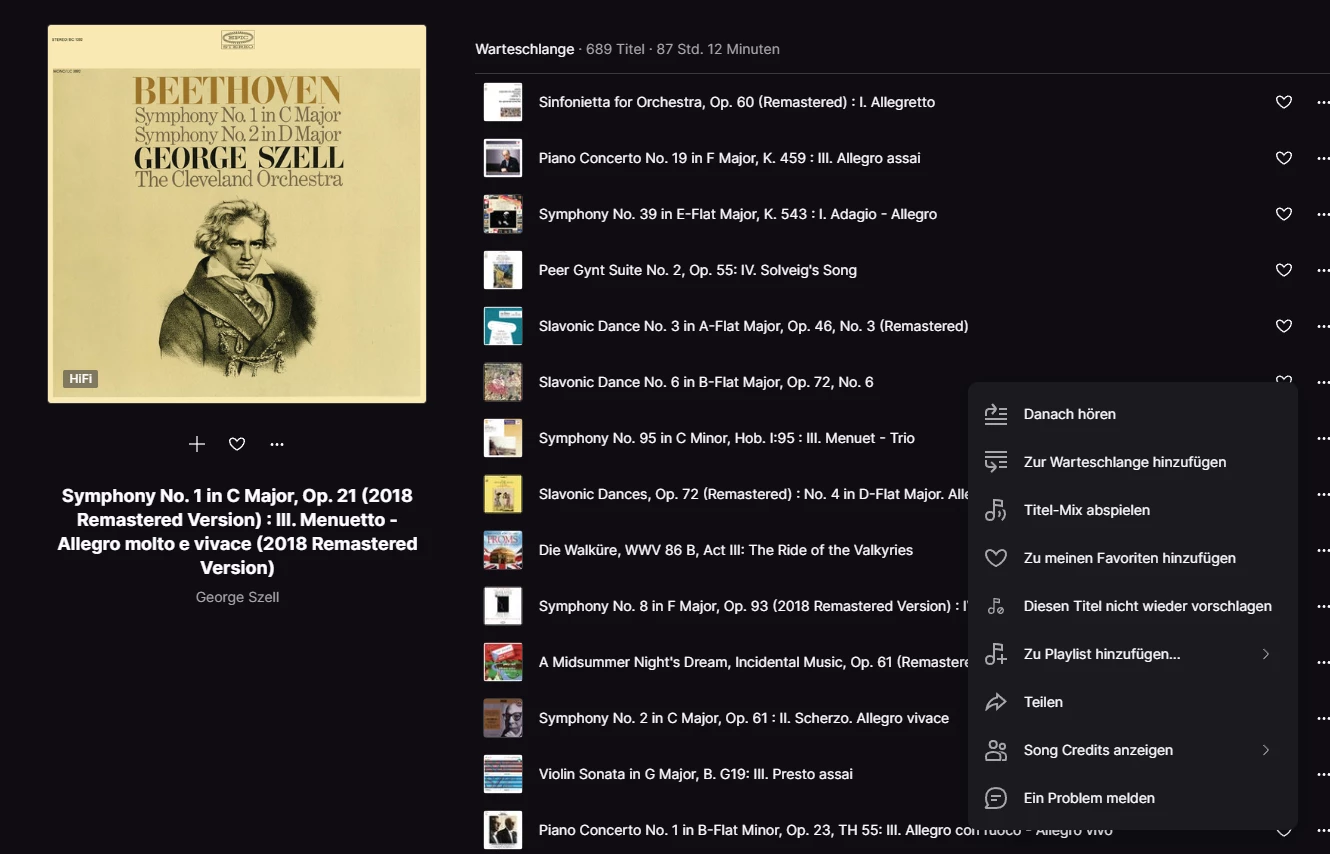Play Peer Gynt Suite No. 2 Solveig's Song
This screenshot has height=854, width=1330.
click(x=698, y=270)
